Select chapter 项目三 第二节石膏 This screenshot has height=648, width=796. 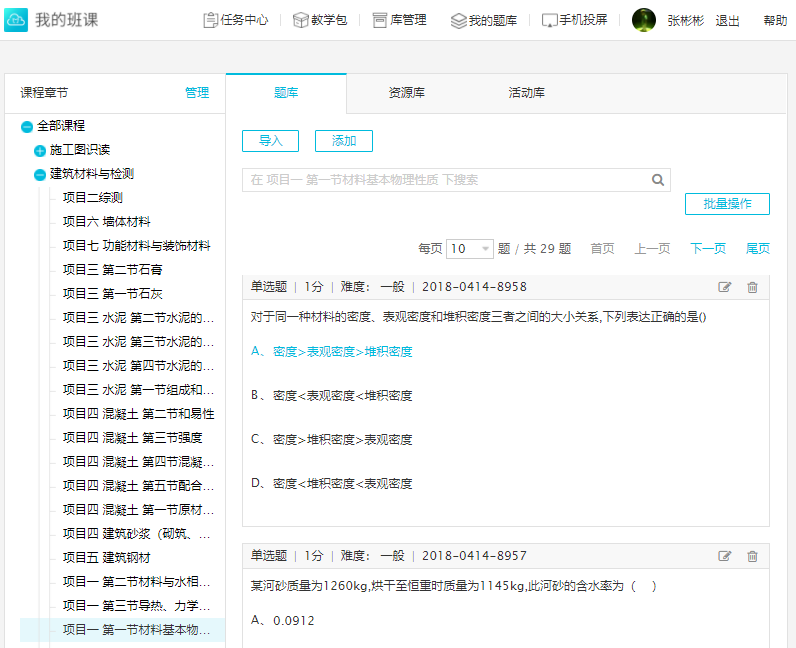pos(112,270)
